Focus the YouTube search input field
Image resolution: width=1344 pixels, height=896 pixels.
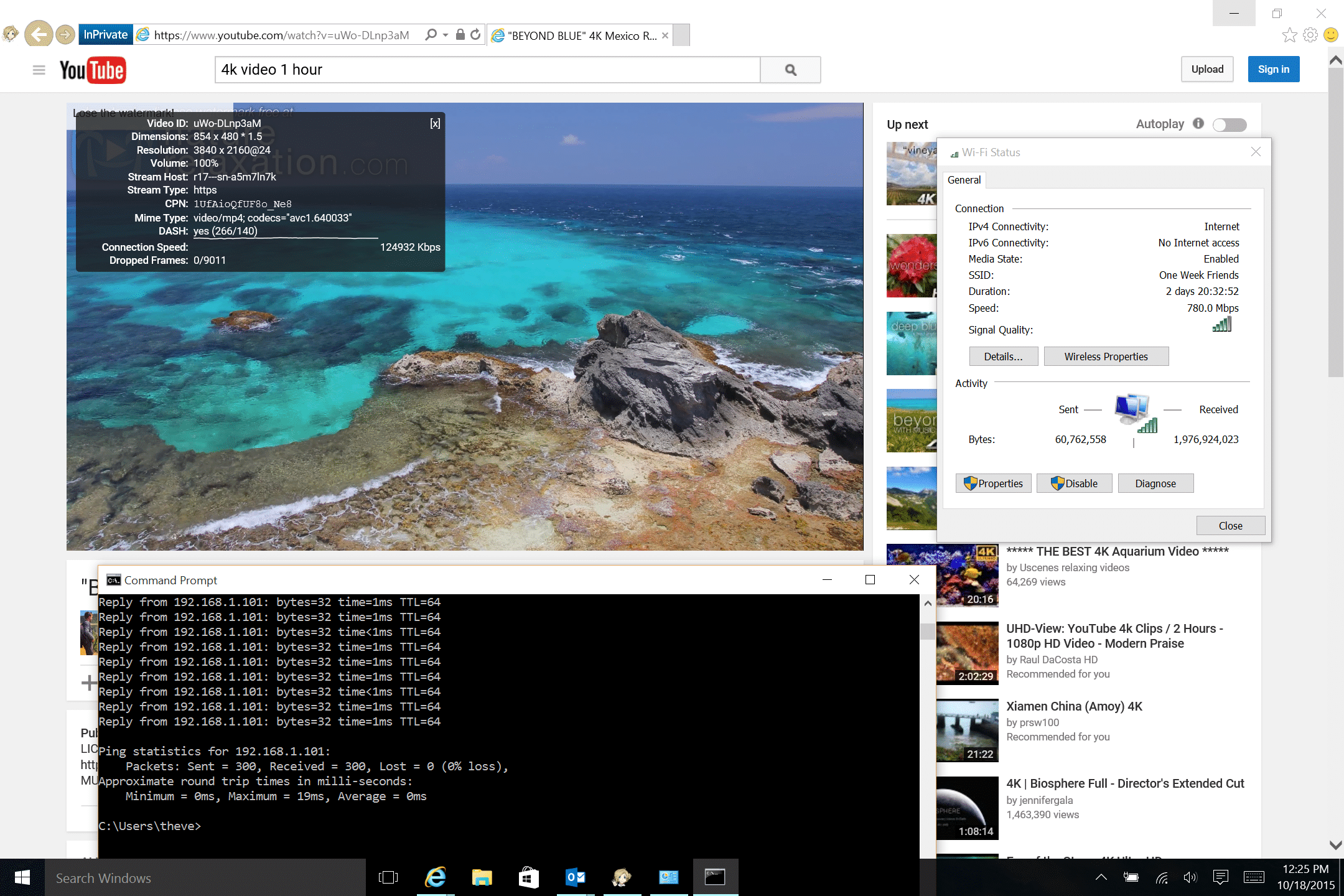pyautogui.click(x=488, y=70)
